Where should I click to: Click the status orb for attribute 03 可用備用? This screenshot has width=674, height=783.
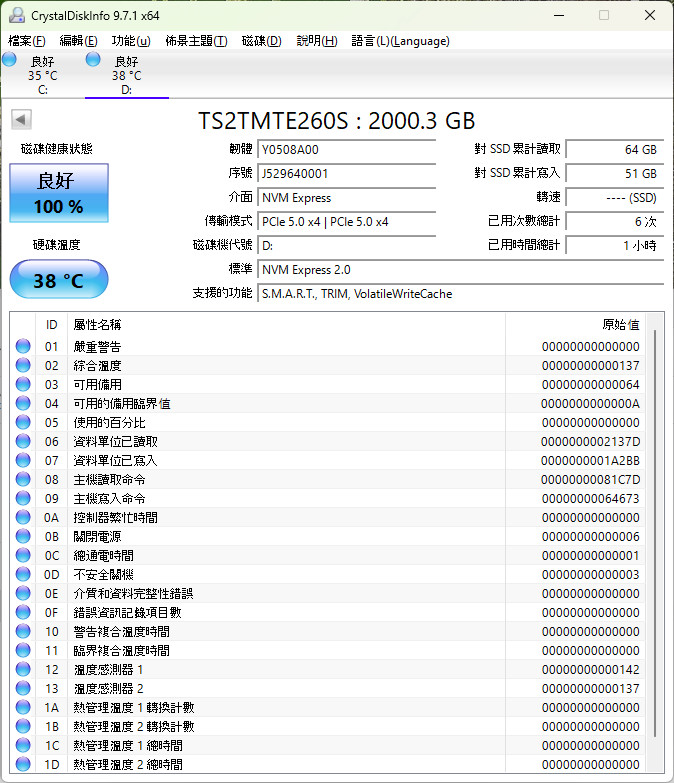point(23,384)
